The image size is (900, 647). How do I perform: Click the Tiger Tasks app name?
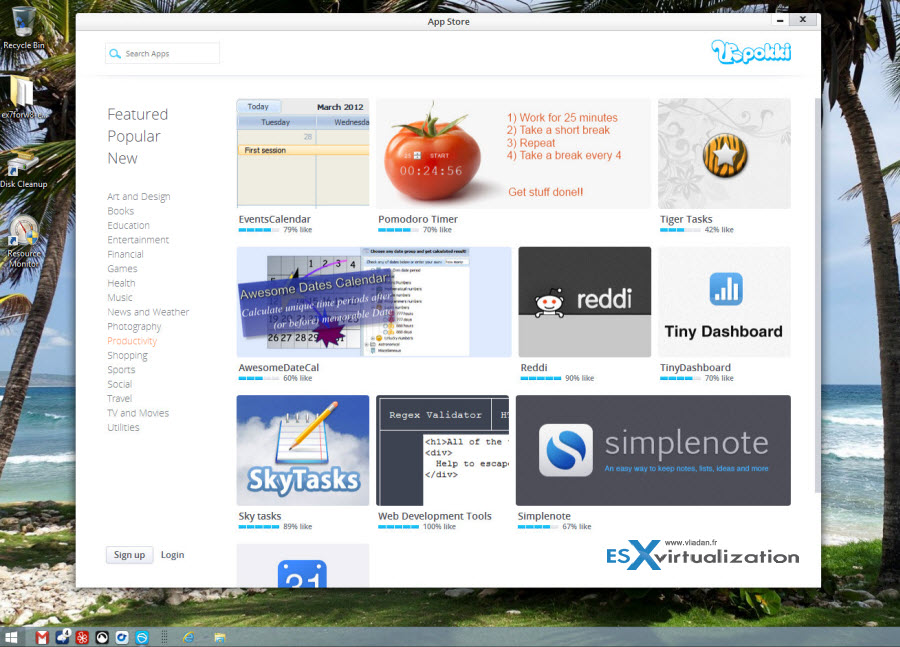point(686,219)
